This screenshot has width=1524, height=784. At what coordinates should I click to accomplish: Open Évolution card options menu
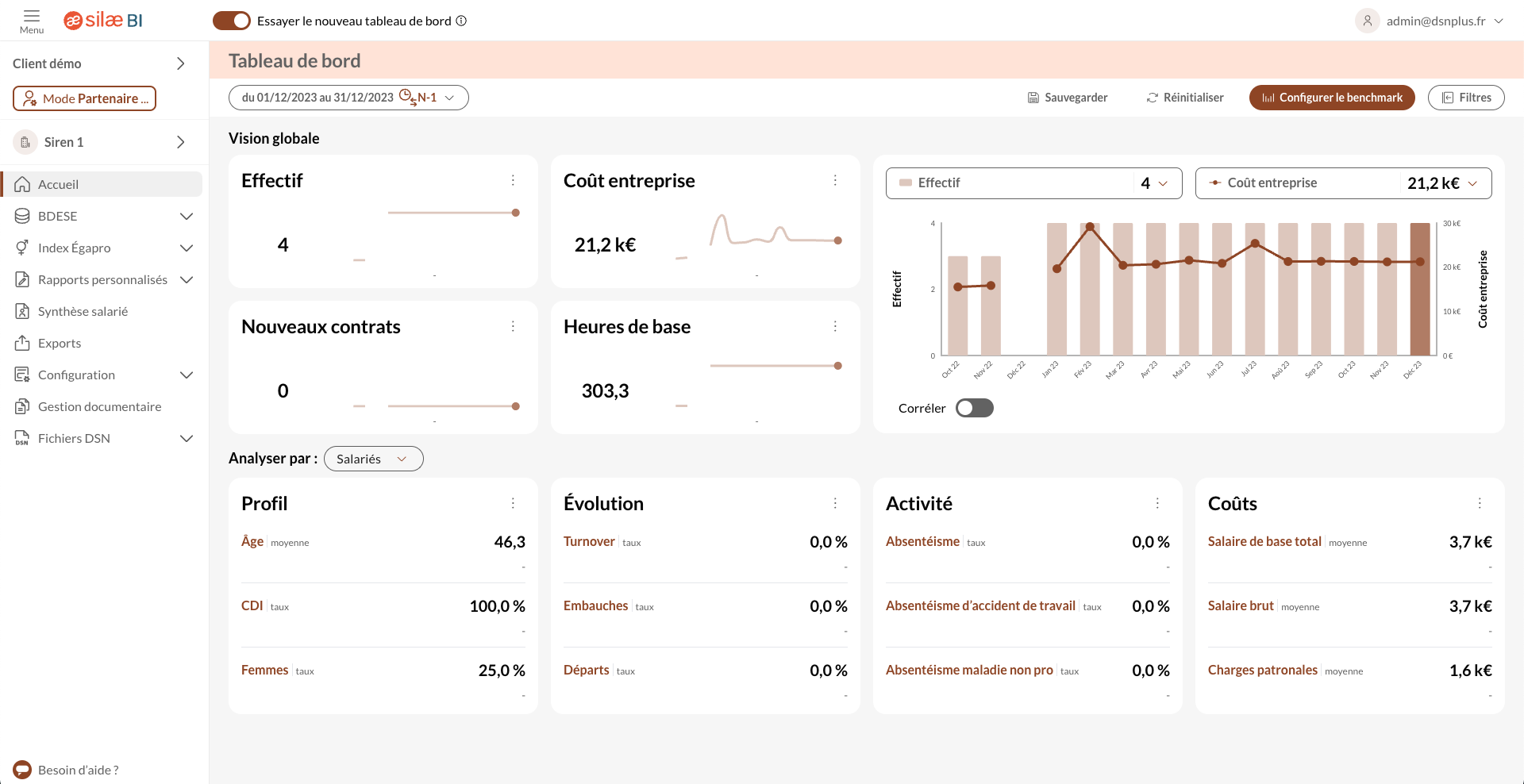point(835,503)
